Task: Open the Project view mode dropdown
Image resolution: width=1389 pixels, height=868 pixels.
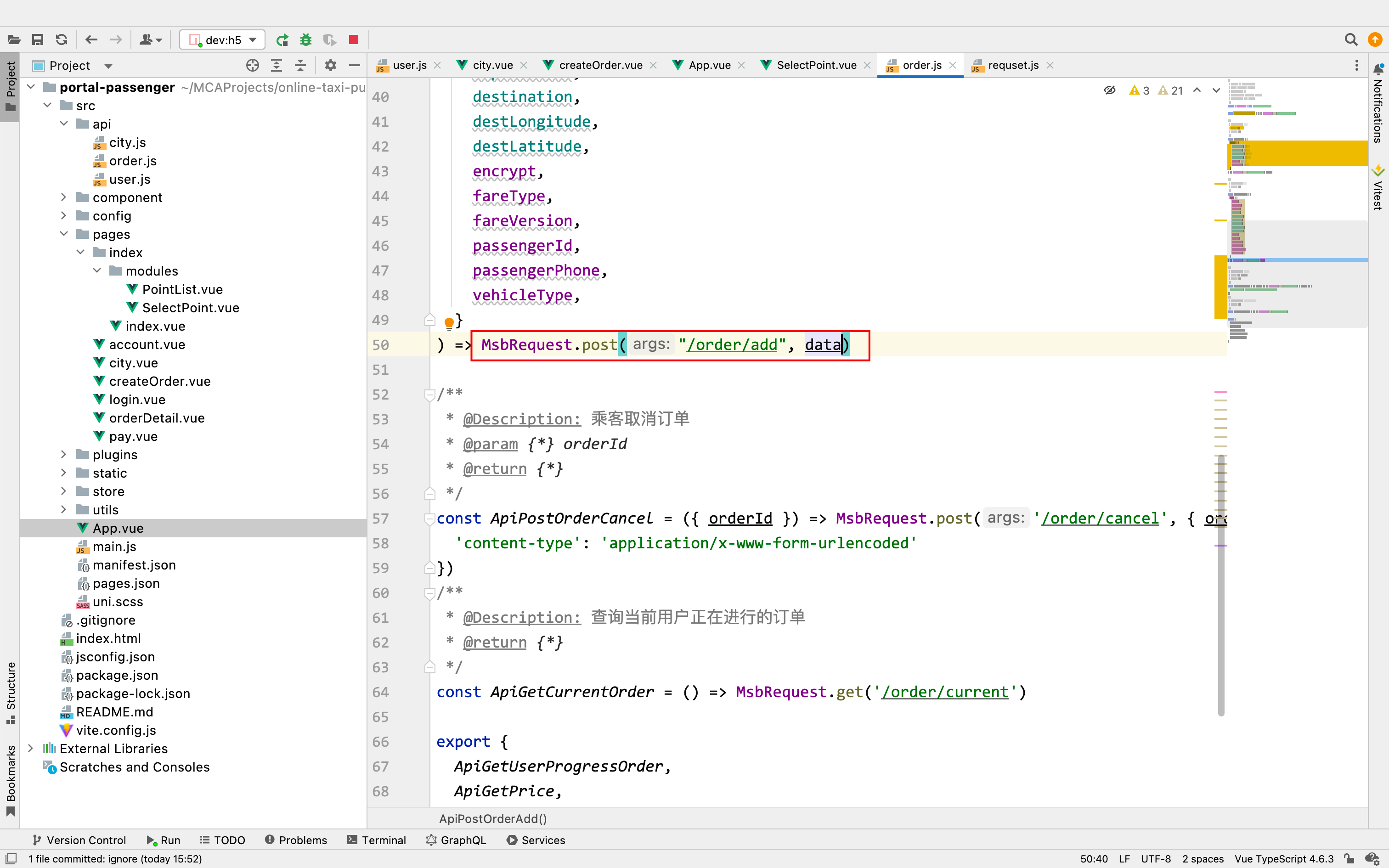Action: tap(108, 66)
